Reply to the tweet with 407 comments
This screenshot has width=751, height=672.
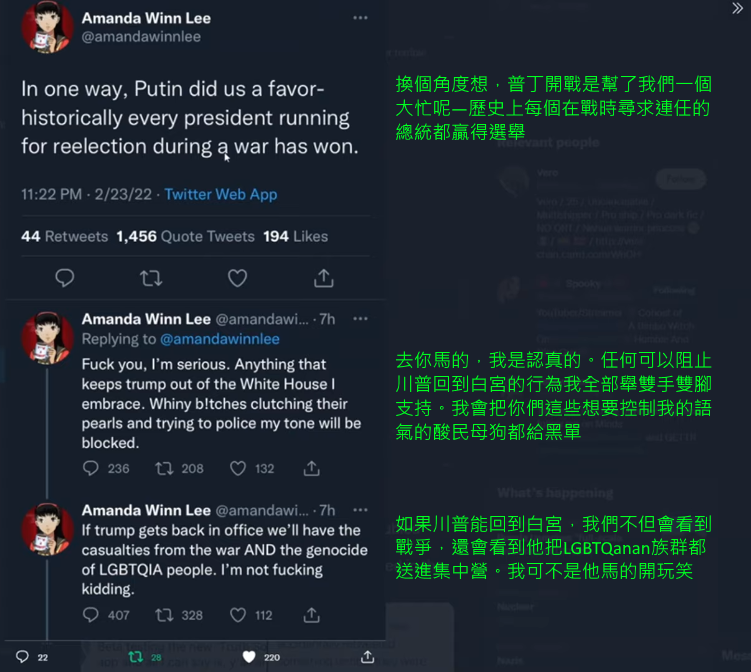(91, 615)
